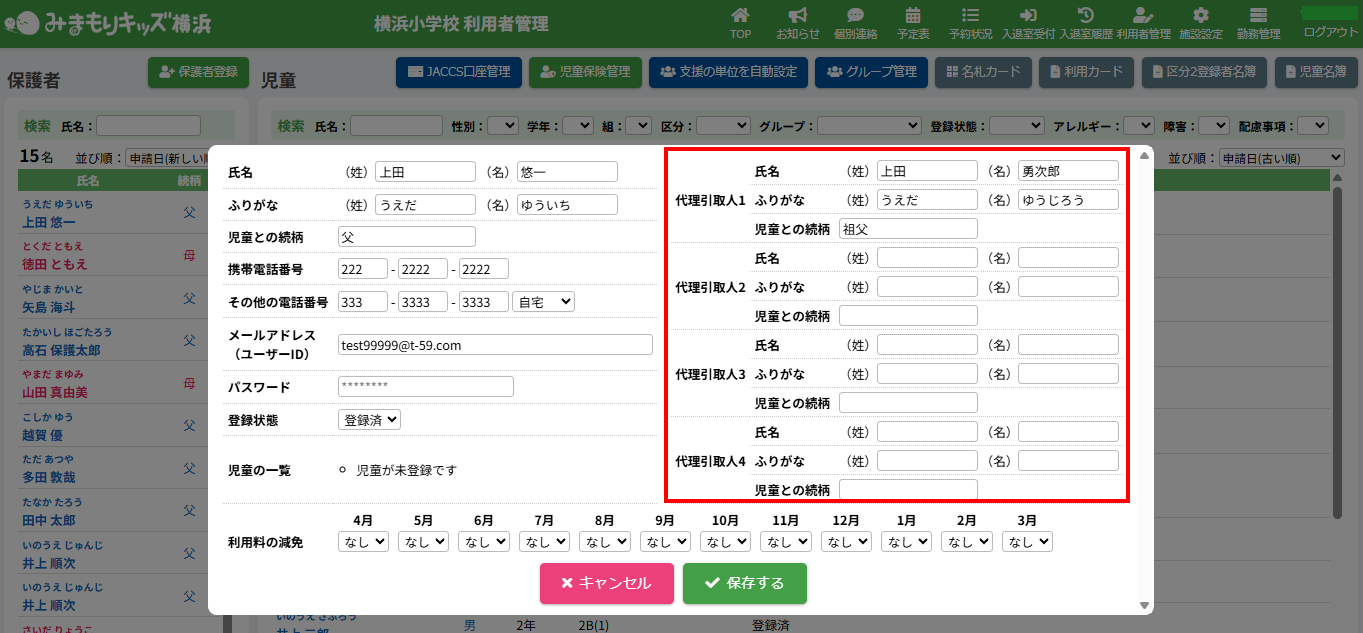Open 勤務管理 icon in header
This screenshot has height=633, width=1363.
[x=1258, y=17]
